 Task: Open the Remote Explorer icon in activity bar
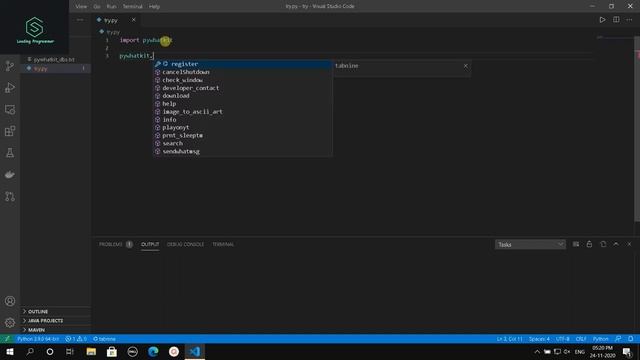pyautogui.click(x=10, y=109)
